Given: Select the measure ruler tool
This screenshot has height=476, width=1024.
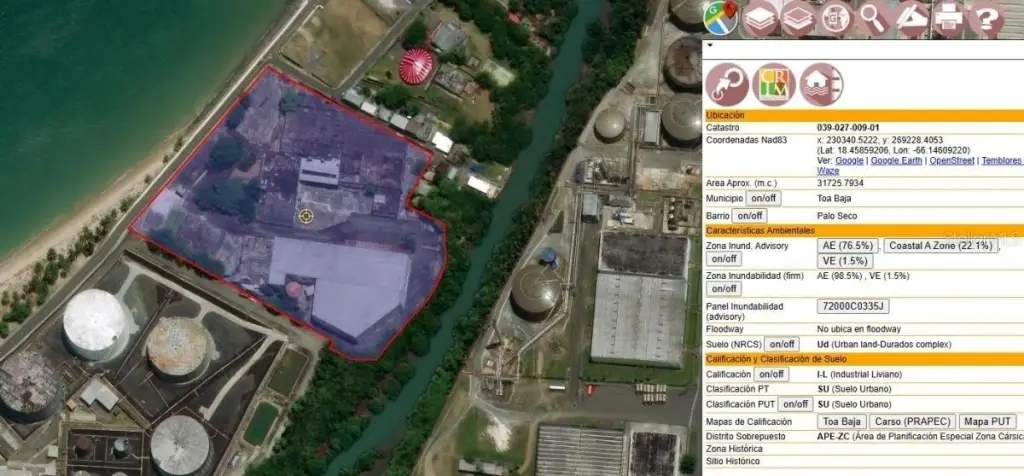Looking at the screenshot, I should click(912, 18).
